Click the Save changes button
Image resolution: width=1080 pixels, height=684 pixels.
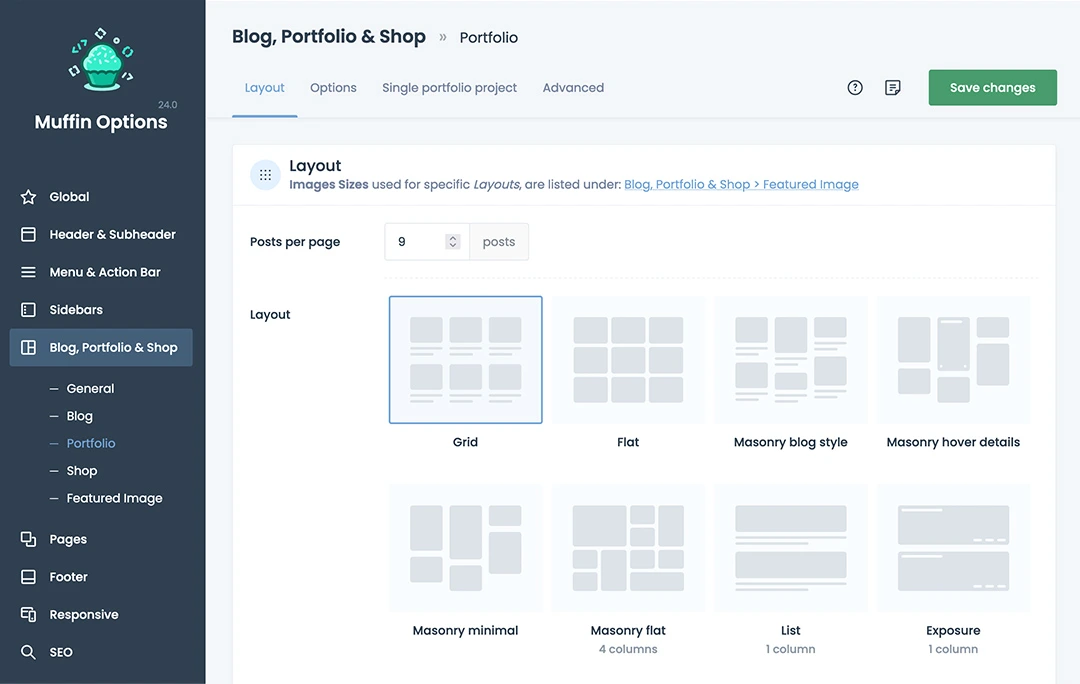992,88
